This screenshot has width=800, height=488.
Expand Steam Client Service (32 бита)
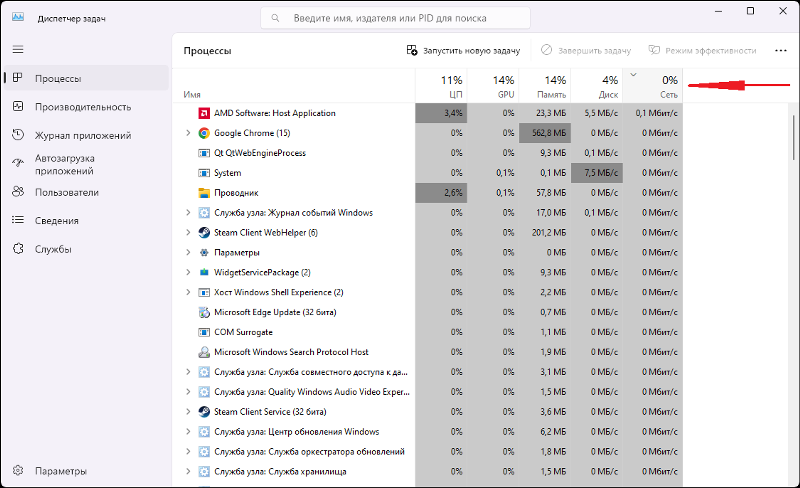pyautogui.click(x=188, y=411)
